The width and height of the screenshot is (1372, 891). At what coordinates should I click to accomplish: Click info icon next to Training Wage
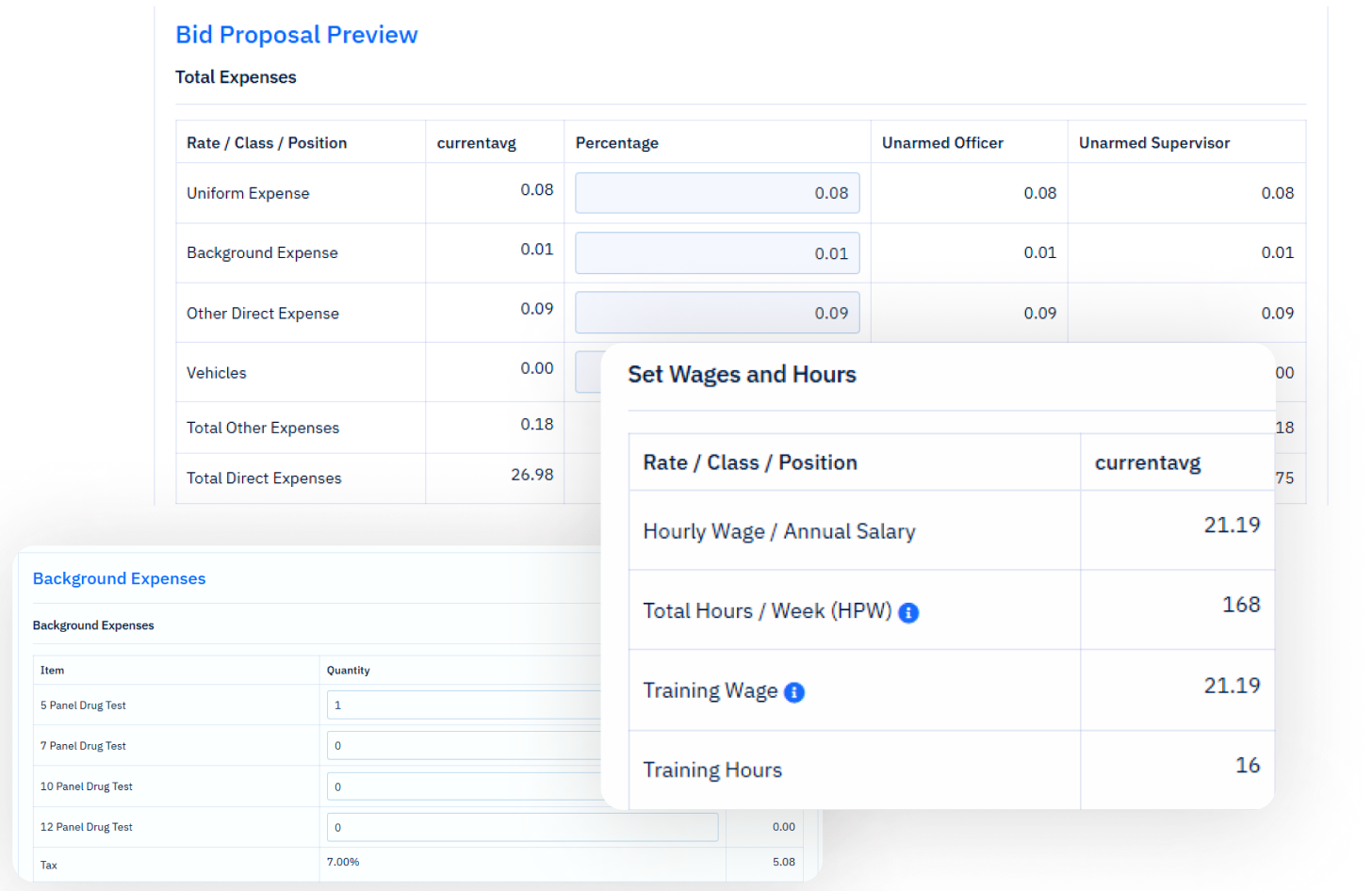[x=794, y=692]
